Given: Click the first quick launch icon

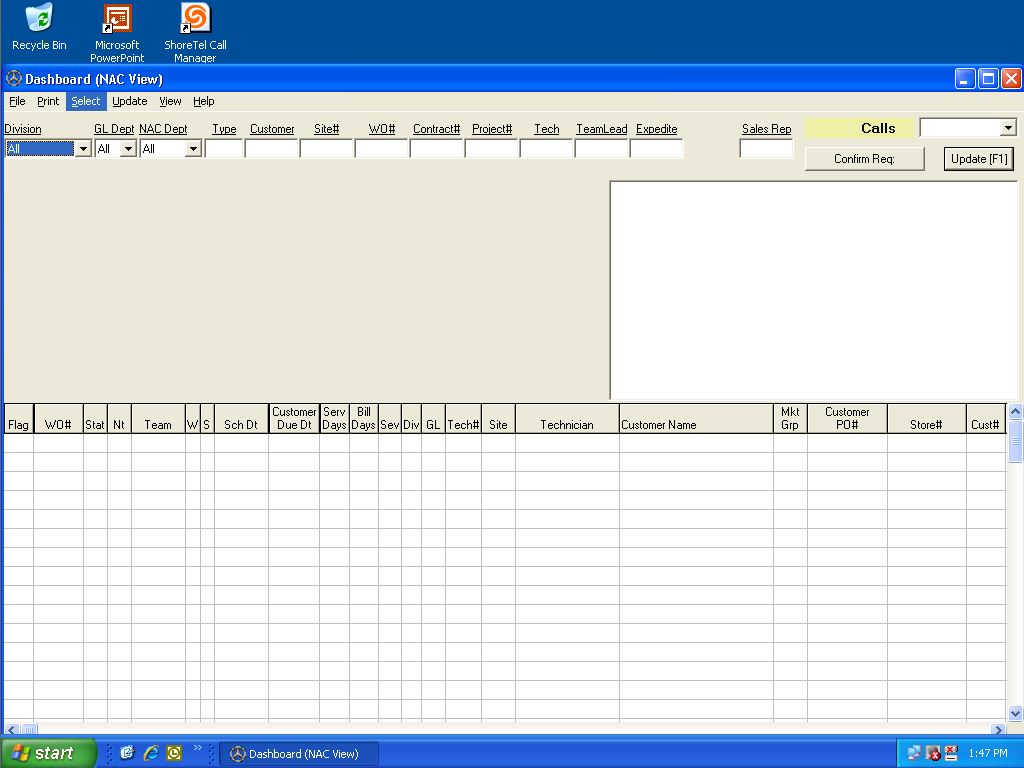Looking at the screenshot, I should [x=127, y=753].
